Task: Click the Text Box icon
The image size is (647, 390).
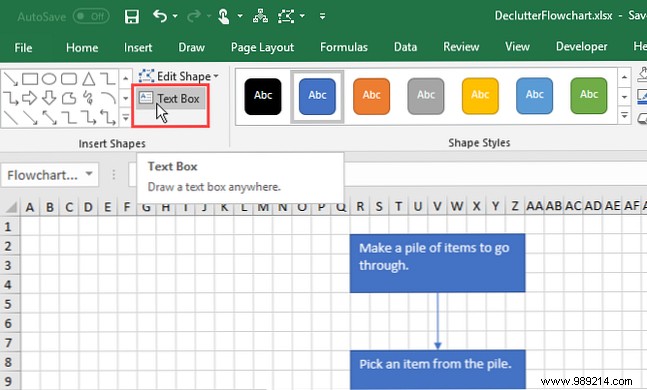Action: click(x=146, y=98)
